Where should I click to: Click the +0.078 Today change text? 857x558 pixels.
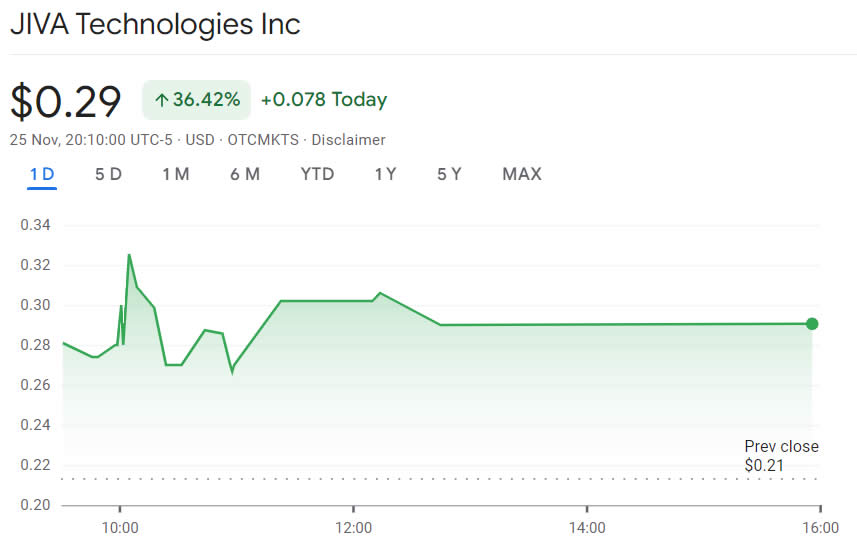click(x=323, y=99)
